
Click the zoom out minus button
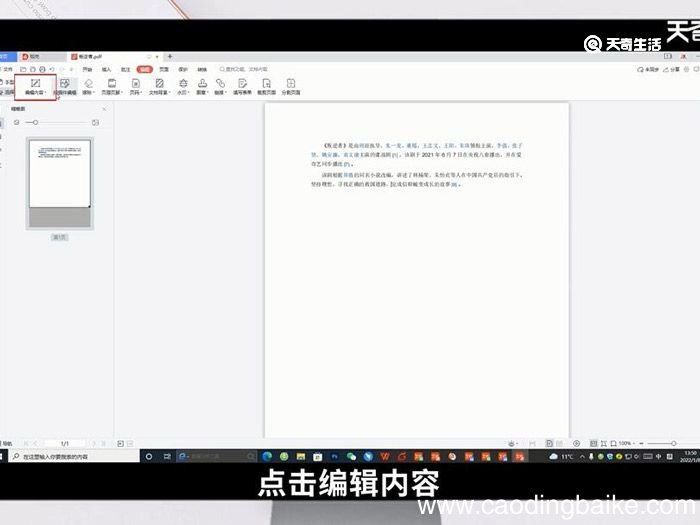(642, 443)
